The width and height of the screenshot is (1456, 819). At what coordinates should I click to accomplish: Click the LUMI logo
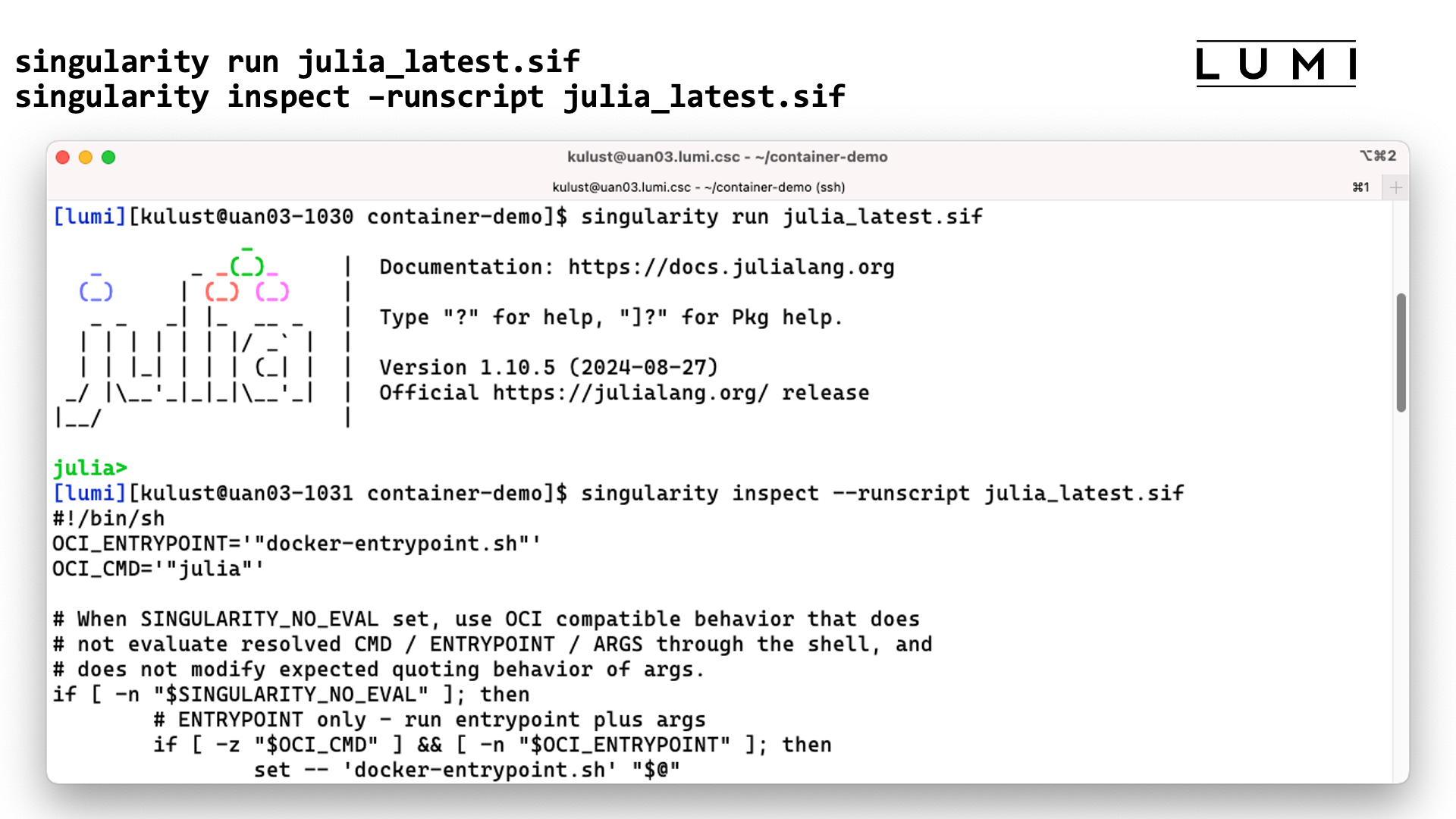coord(1276,64)
